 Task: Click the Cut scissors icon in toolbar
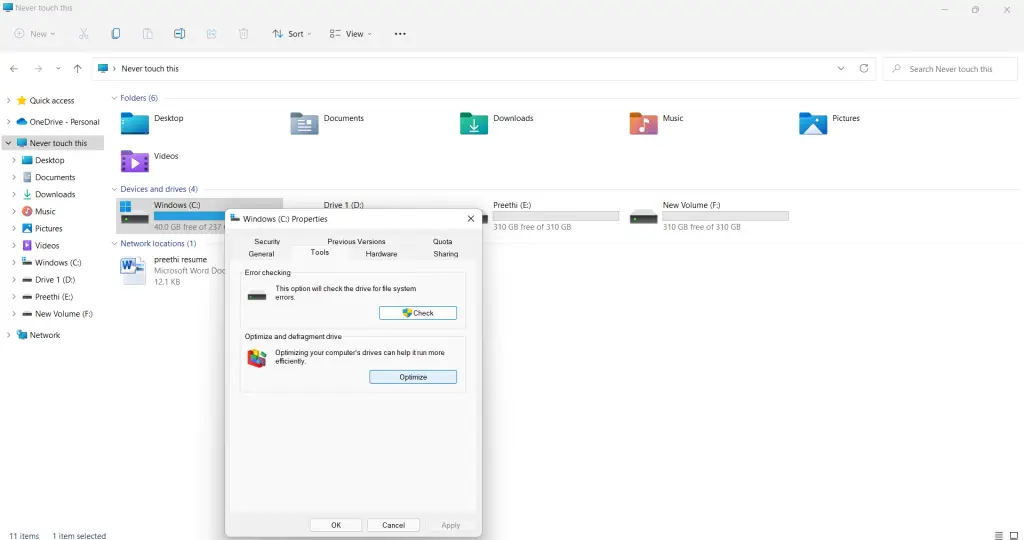click(84, 34)
